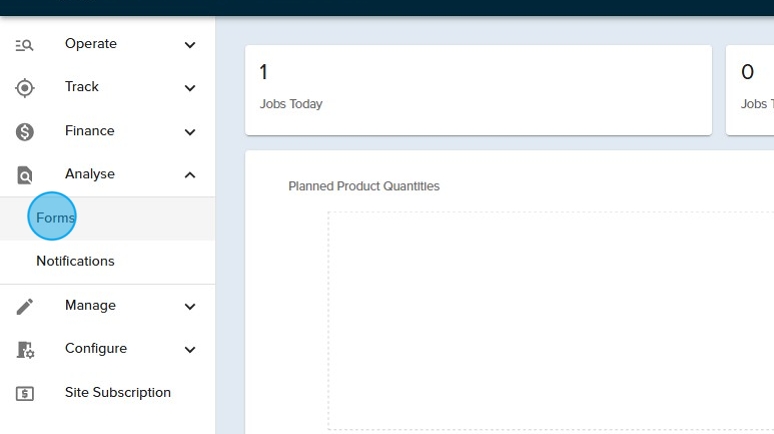774x434 pixels.
Task: Select the second jobs card showing 0
Action: 750,90
